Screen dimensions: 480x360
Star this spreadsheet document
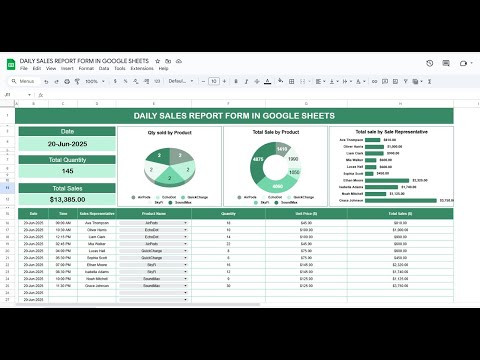point(158,61)
